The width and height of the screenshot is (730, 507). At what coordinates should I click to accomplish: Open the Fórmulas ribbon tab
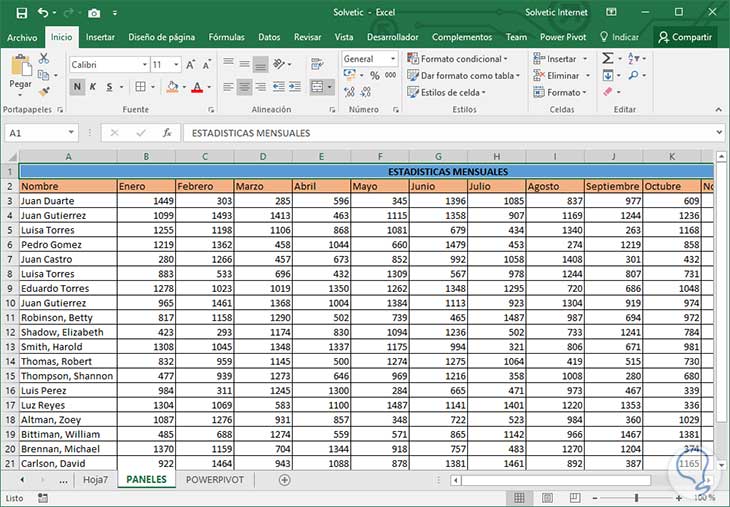226,37
